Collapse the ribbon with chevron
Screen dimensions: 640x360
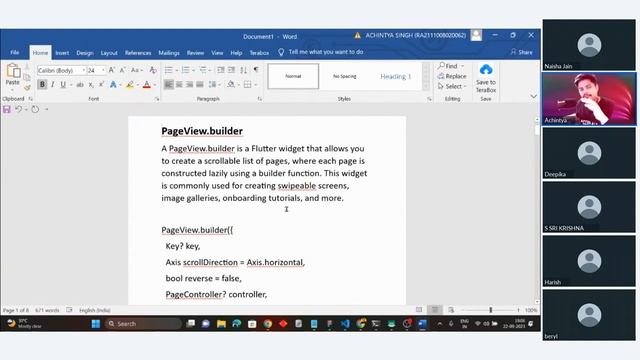point(533,96)
